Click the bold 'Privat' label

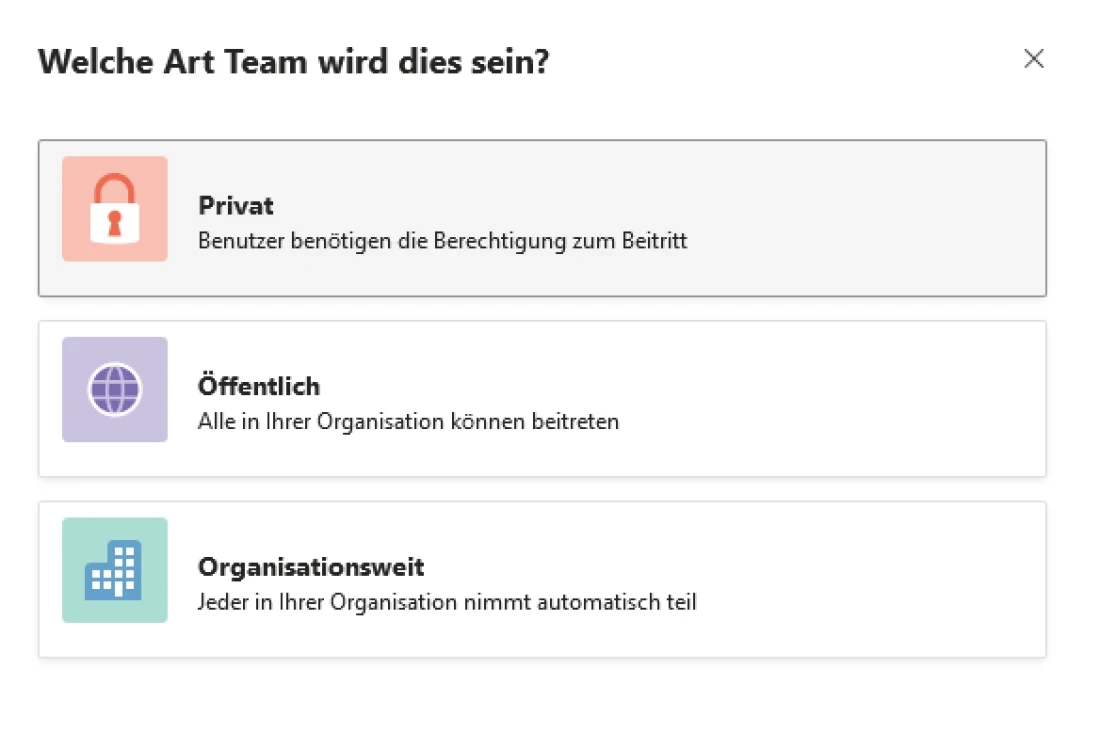pyautogui.click(x=236, y=206)
